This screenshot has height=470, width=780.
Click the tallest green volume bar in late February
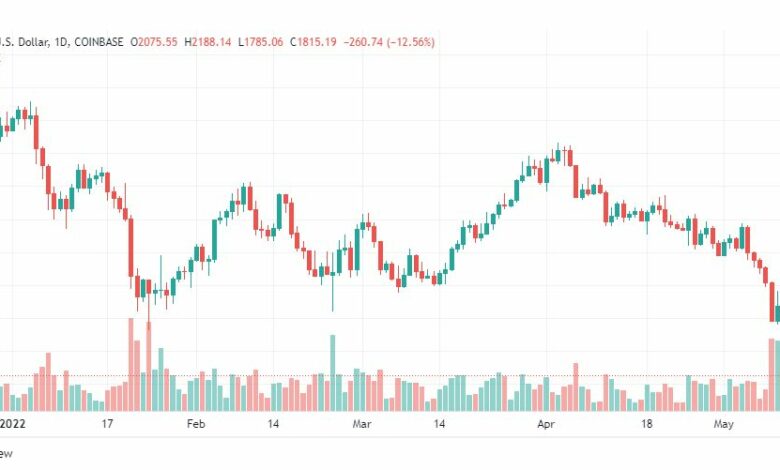tap(333, 373)
